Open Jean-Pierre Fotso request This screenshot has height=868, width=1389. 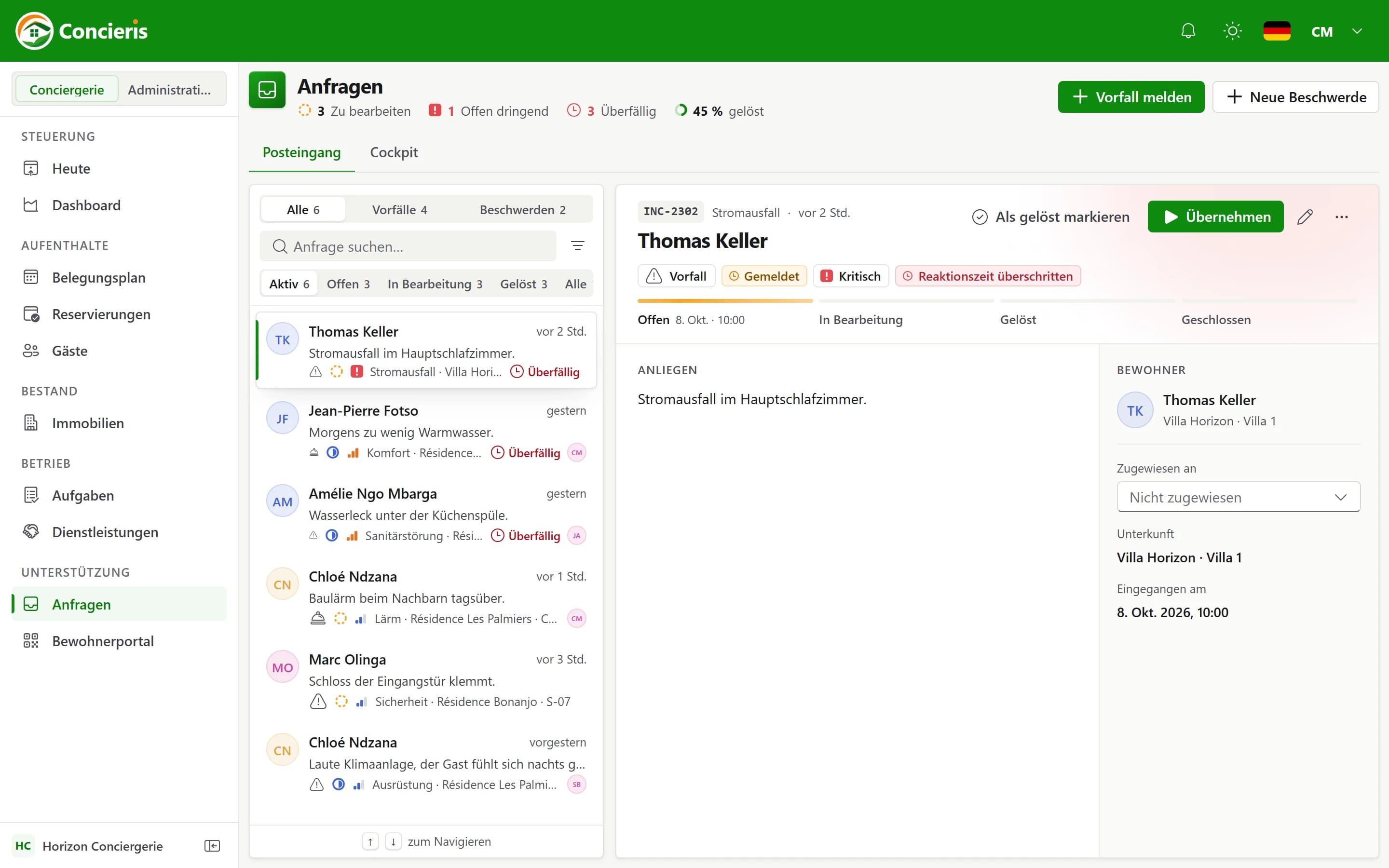click(426, 431)
